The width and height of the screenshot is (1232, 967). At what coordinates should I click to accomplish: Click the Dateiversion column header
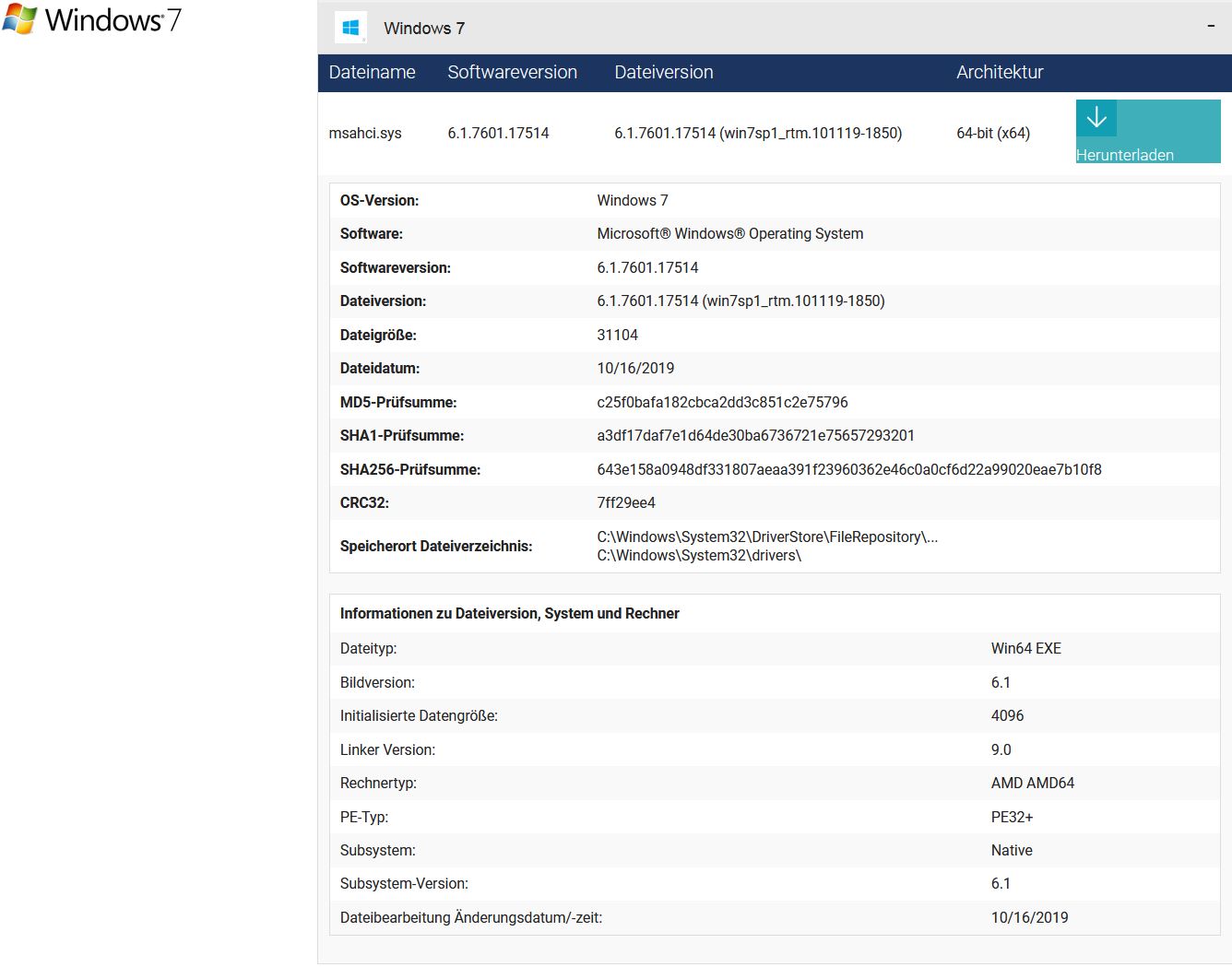pos(664,72)
